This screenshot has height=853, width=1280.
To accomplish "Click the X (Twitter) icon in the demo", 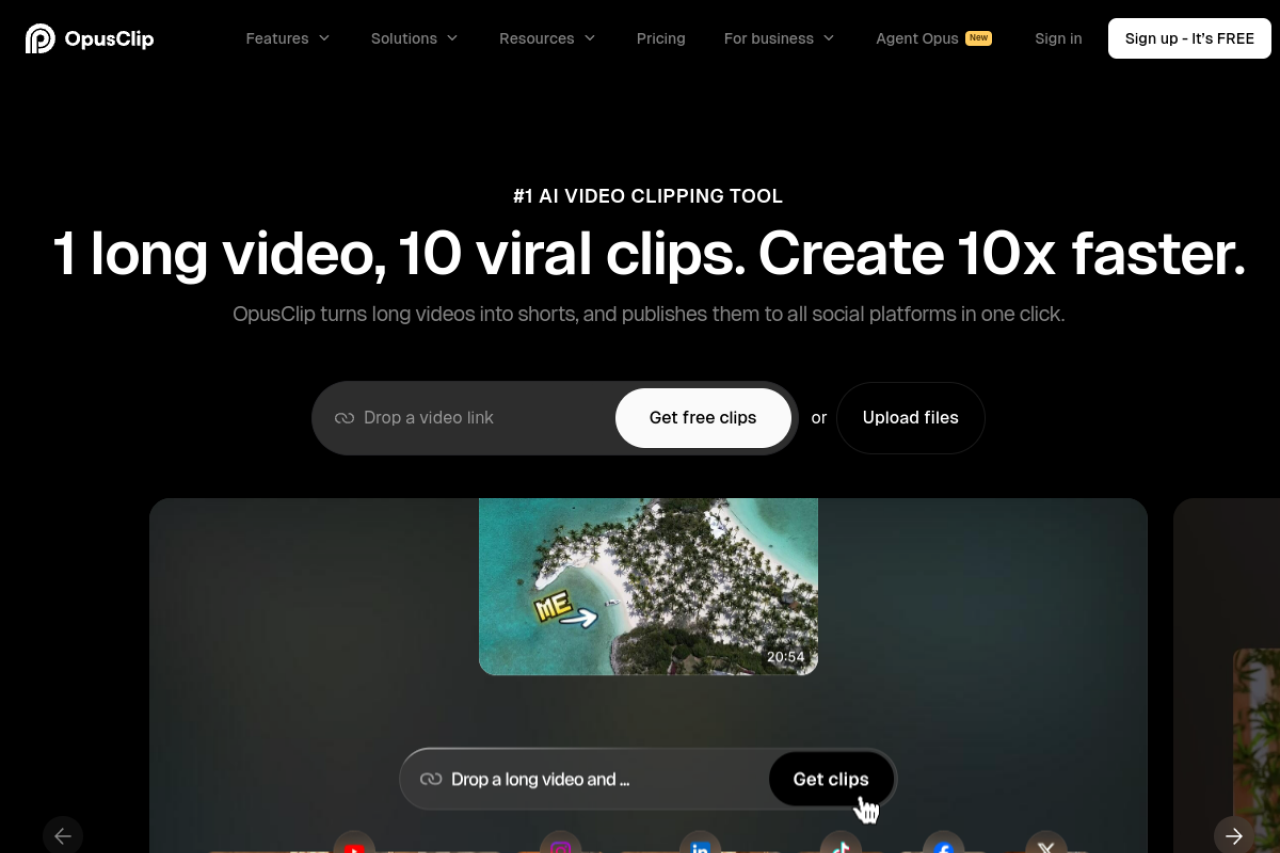I will 1046,843.
